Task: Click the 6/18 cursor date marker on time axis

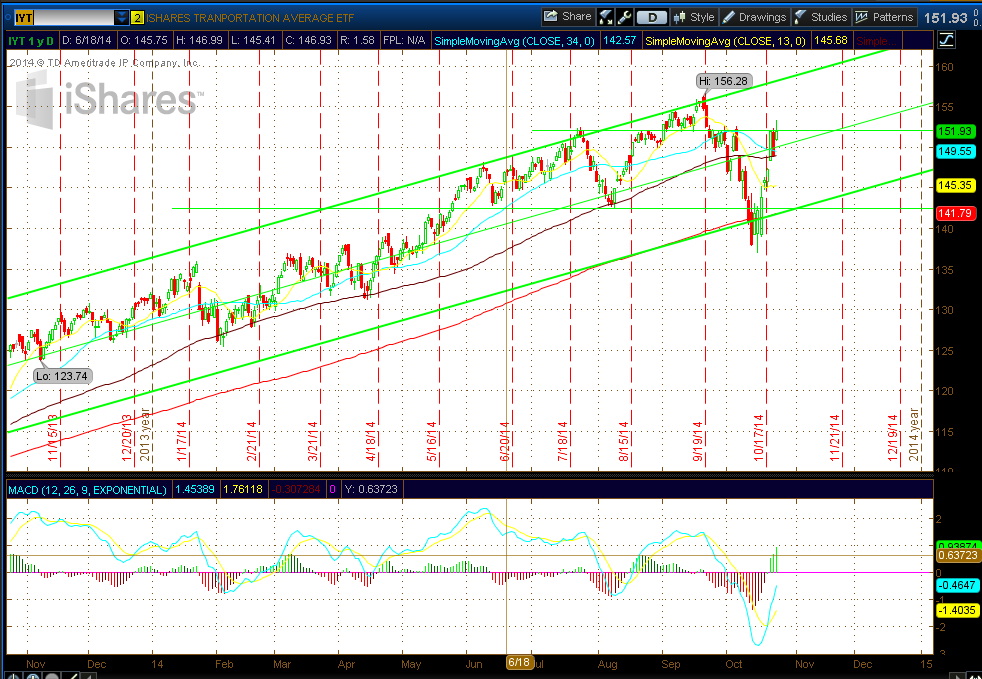Action: (519, 663)
